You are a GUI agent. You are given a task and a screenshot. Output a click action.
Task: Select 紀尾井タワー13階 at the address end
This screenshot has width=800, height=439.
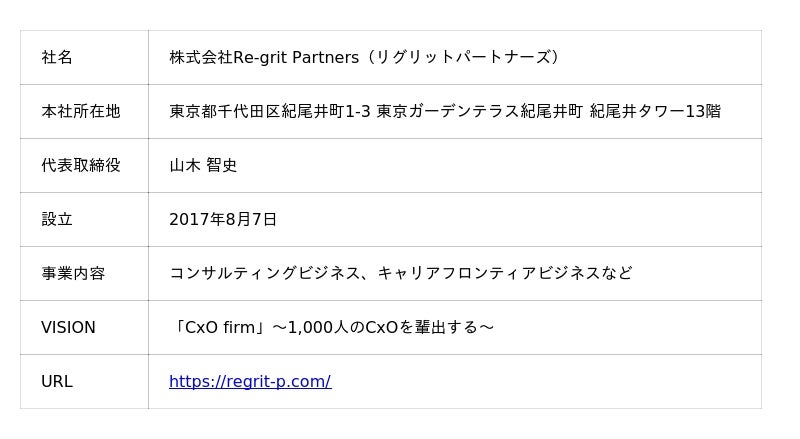tap(655, 111)
